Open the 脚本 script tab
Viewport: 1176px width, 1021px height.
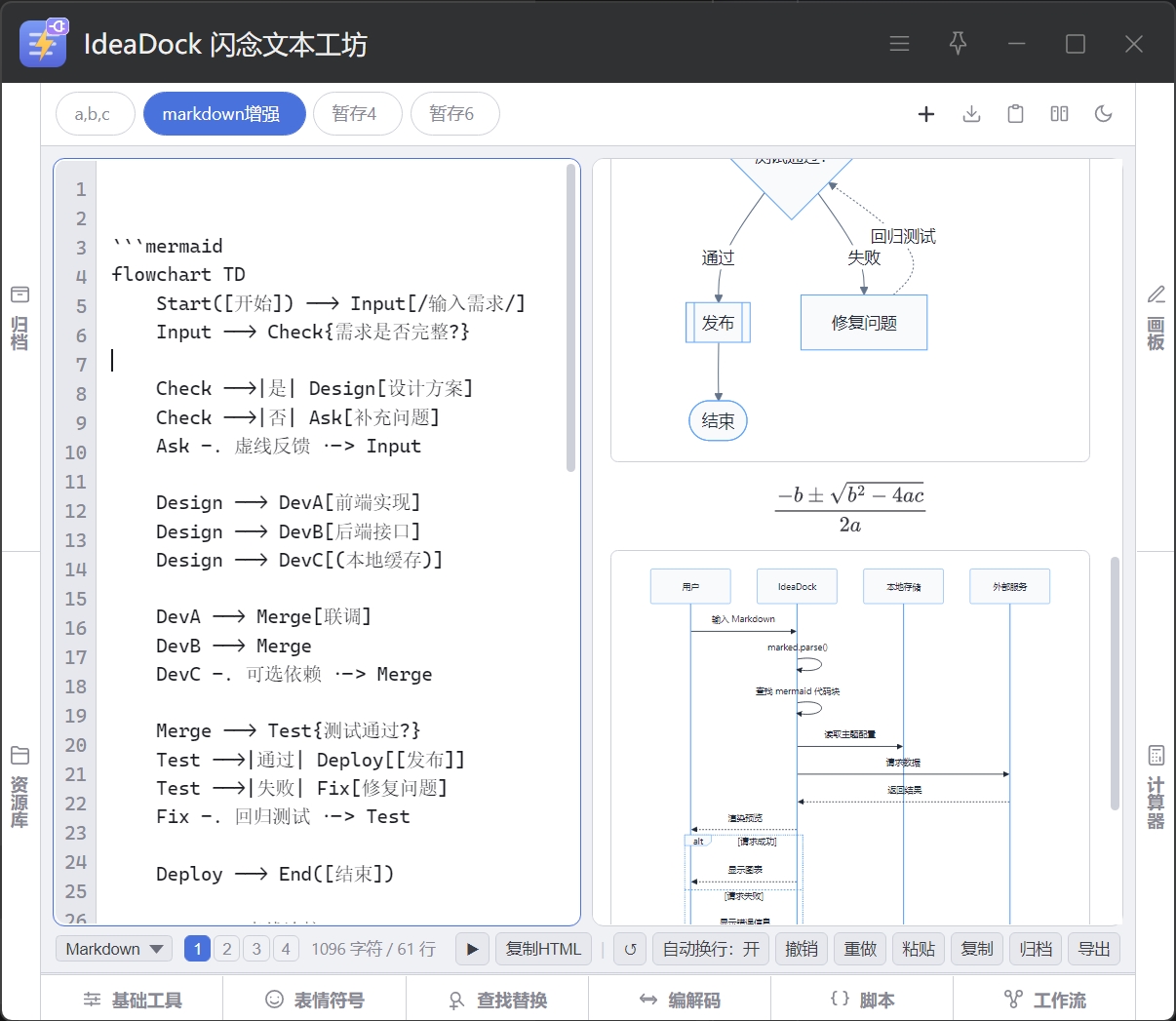[x=862, y=1000]
